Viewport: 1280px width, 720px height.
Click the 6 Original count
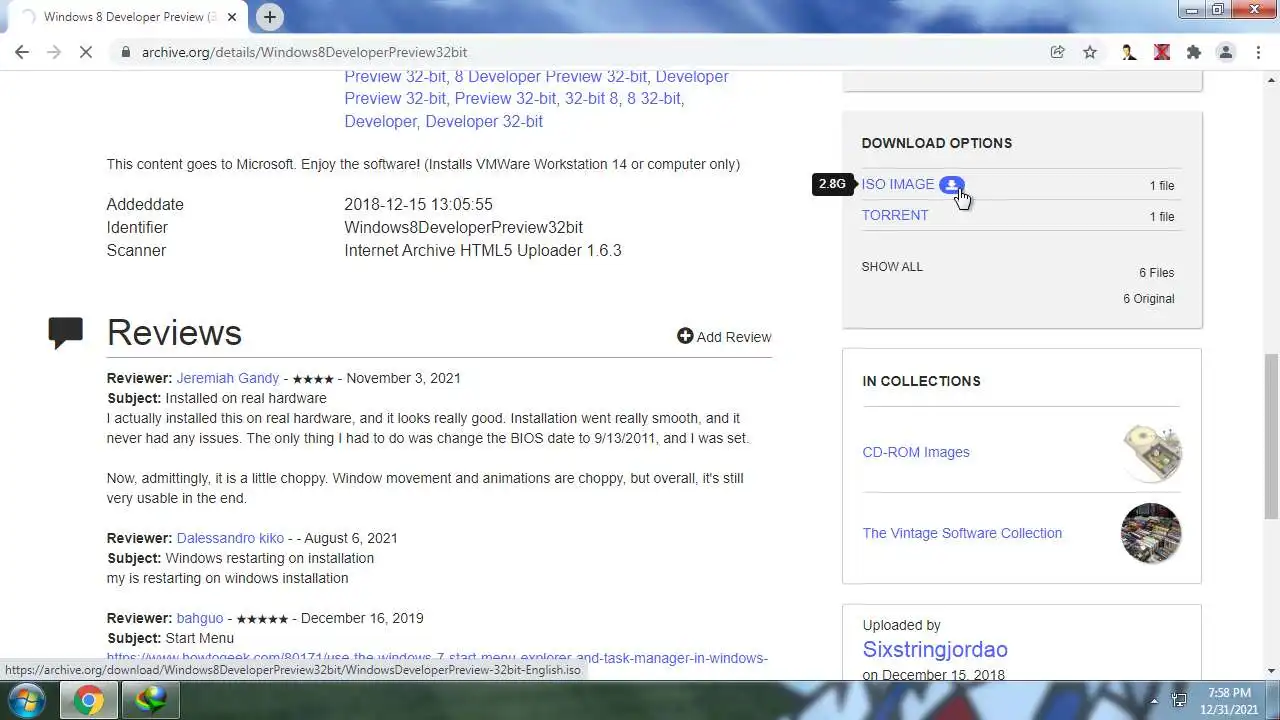[1149, 299]
